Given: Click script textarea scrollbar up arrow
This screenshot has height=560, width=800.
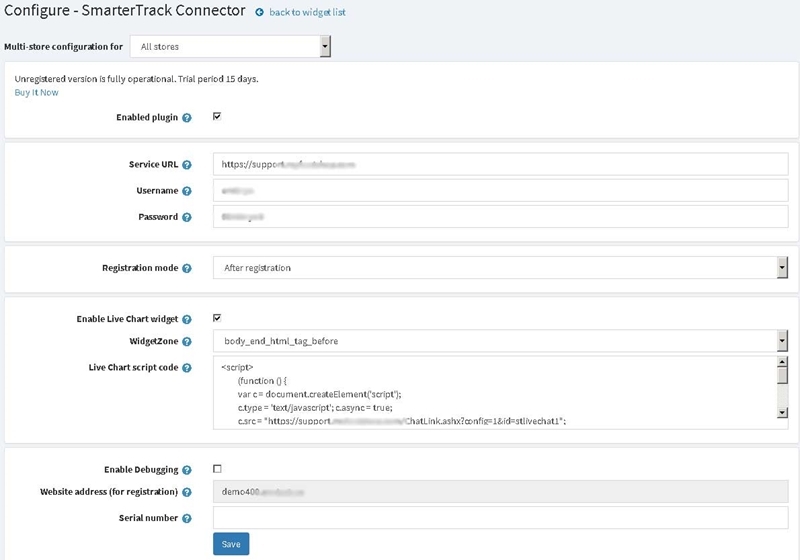Looking at the screenshot, I should (x=782, y=362).
